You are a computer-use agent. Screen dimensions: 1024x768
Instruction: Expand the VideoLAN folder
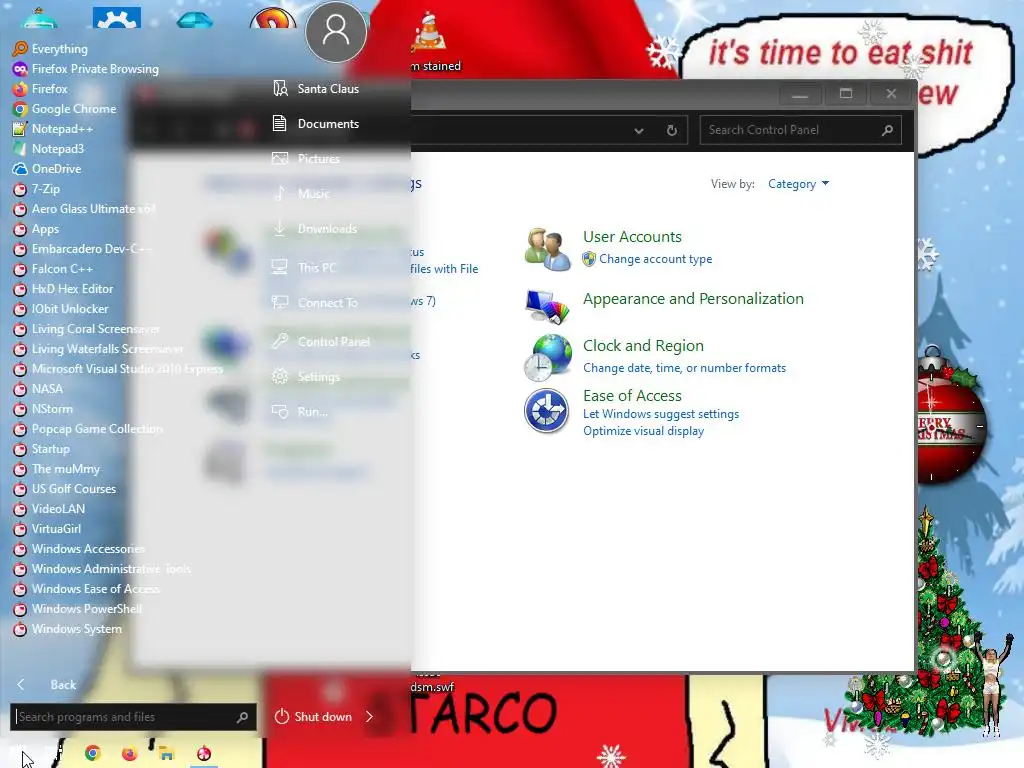pyautogui.click(x=49, y=509)
